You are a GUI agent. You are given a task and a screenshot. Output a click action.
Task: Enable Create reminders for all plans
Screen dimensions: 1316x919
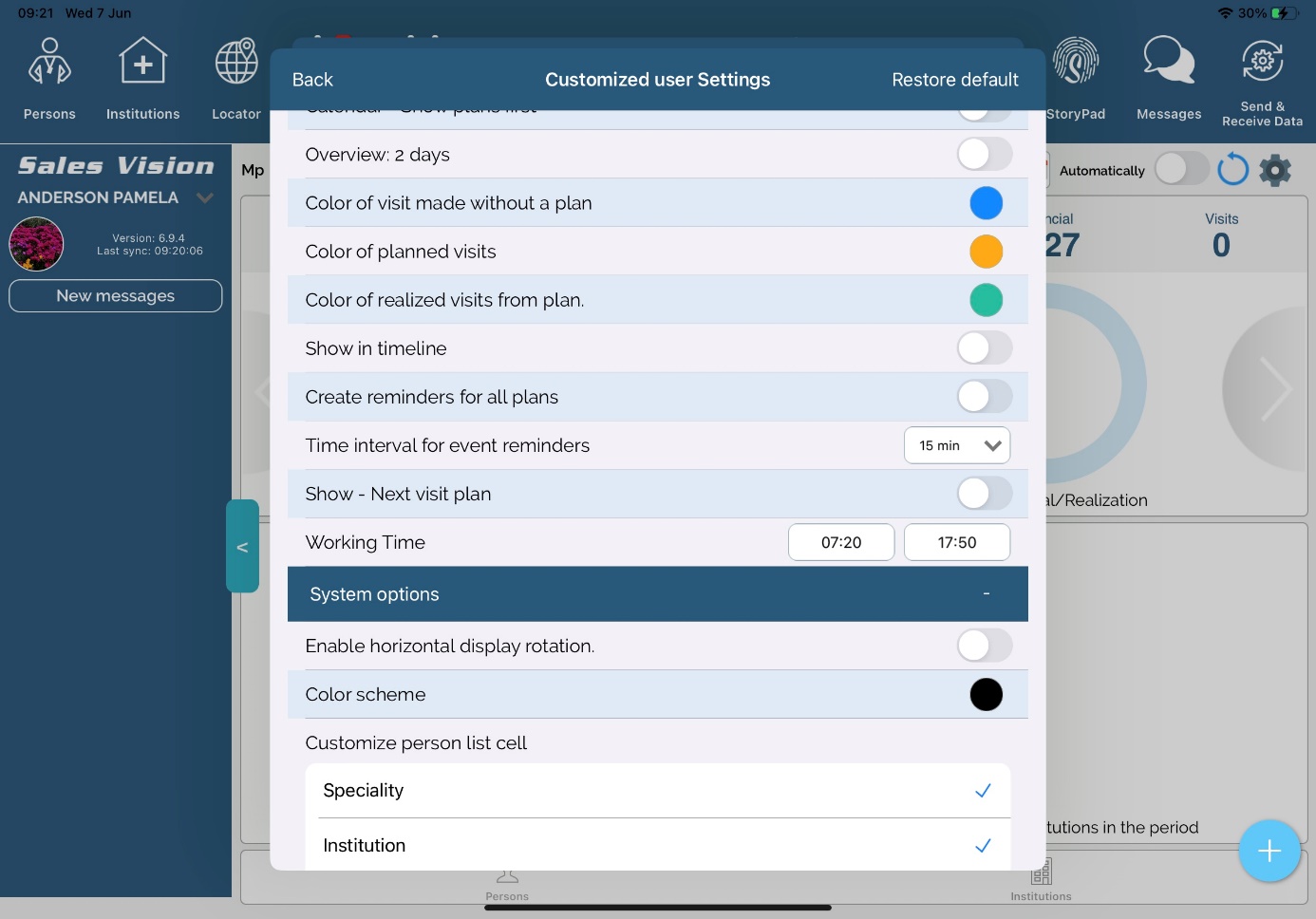[984, 397]
